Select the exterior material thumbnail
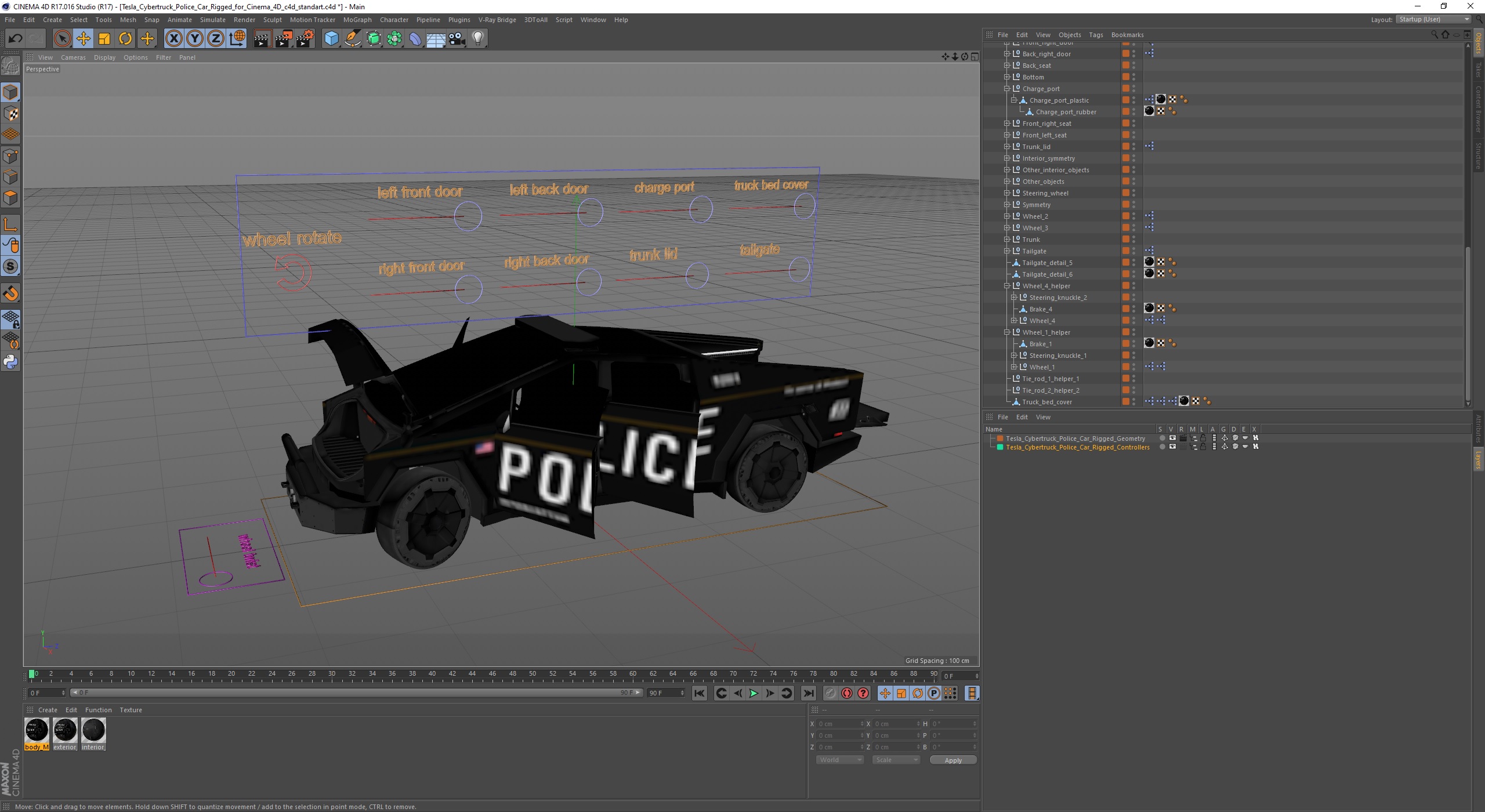 point(65,731)
